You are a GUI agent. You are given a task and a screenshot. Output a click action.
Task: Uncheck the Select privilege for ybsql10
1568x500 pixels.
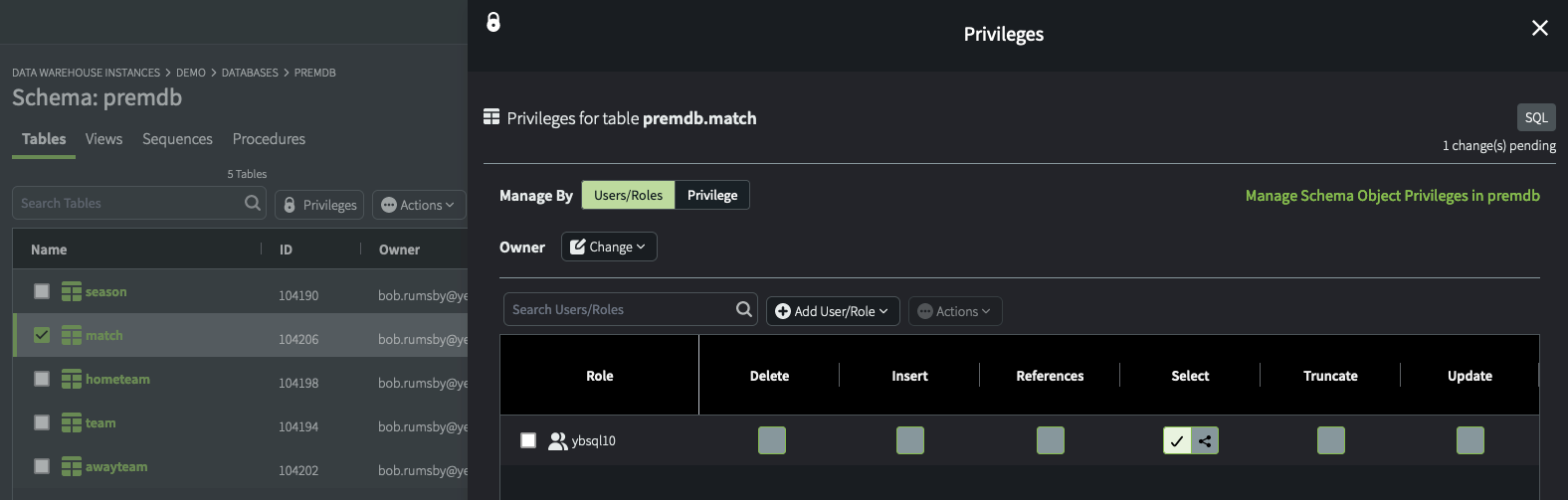tap(1177, 440)
